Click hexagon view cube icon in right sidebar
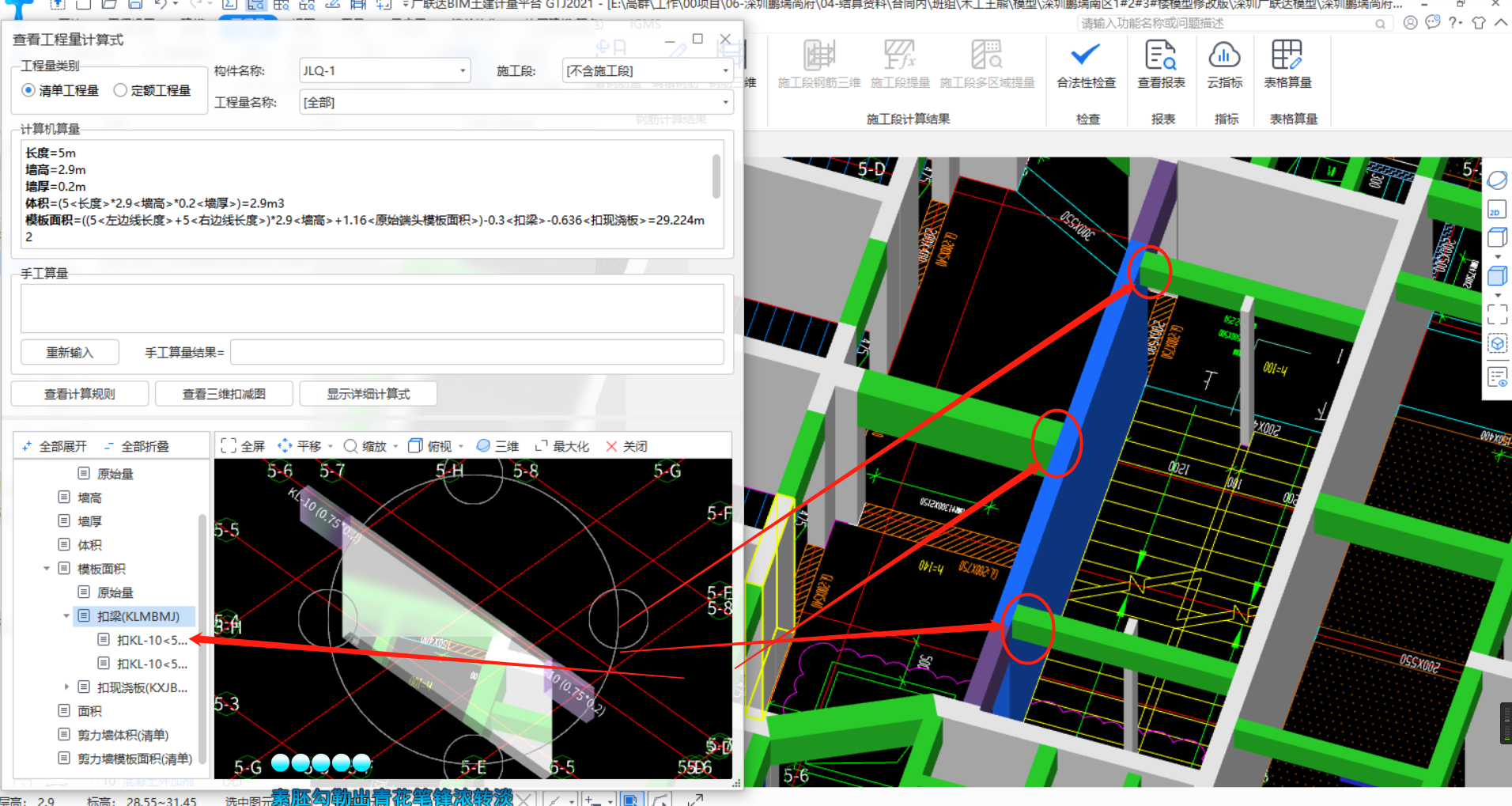Image resolution: width=1512 pixels, height=806 pixels. (x=1497, y=343)
